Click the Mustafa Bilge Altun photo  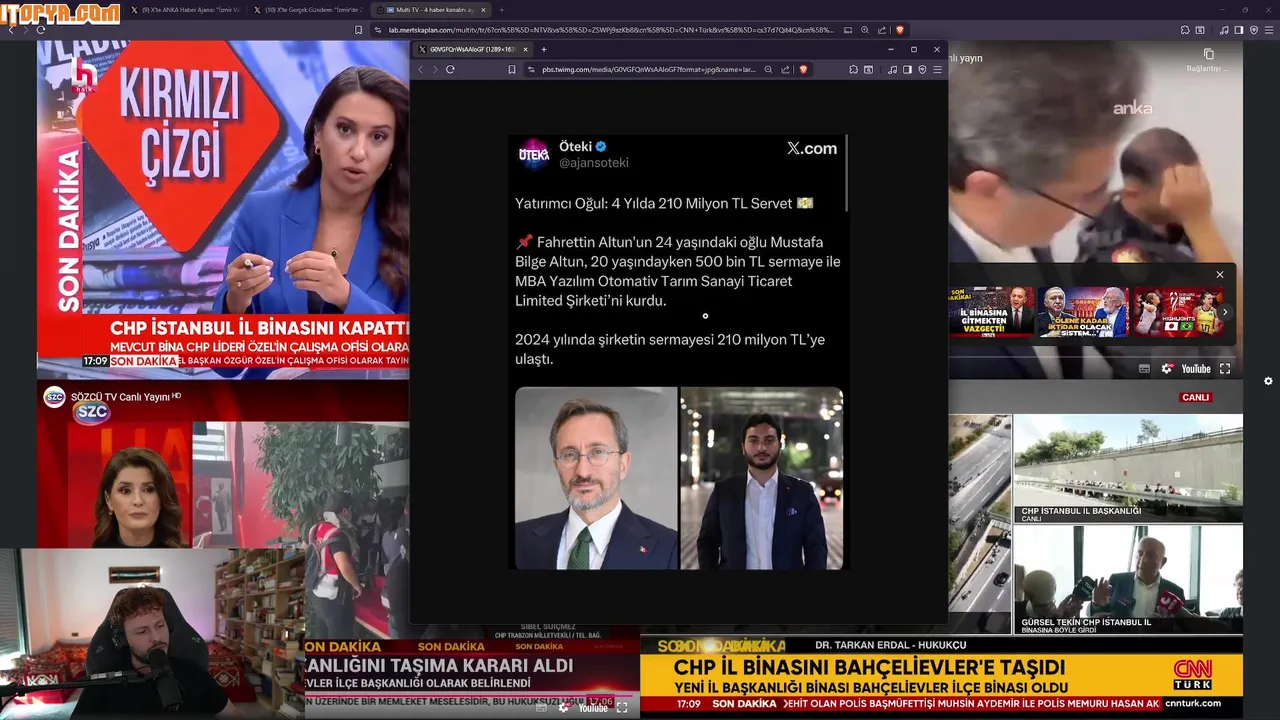(762, 478)
